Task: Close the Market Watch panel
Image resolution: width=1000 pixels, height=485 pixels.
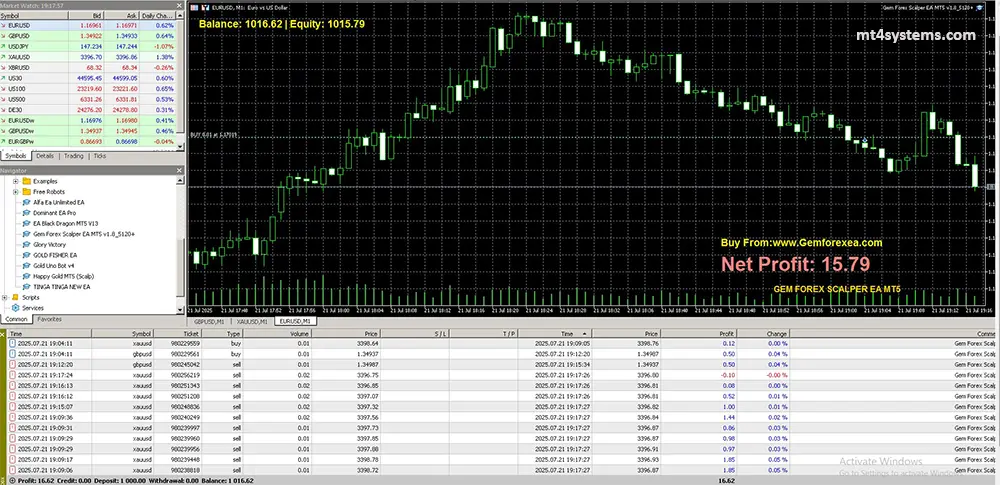Action: pyautogui.click(x=180, y=5)
